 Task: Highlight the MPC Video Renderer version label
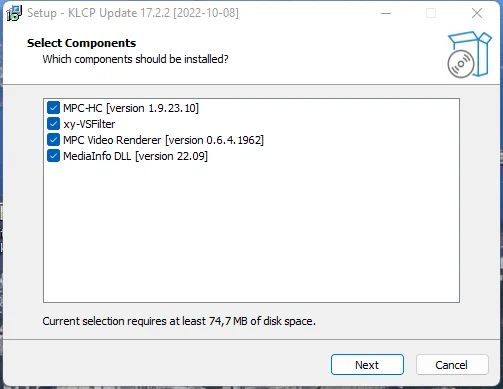[x=163, y=140]
